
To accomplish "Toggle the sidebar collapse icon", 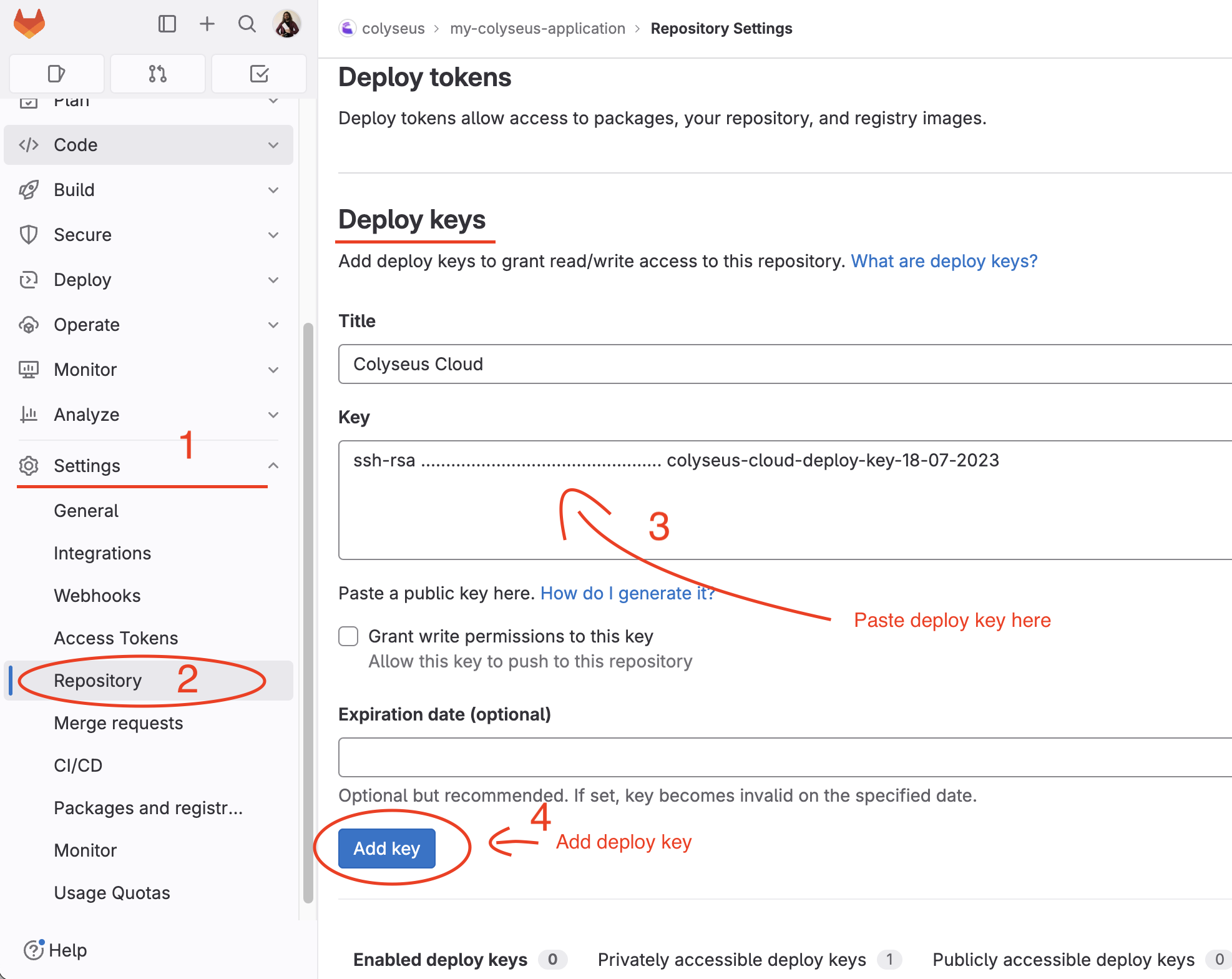I will [x=167, y=24].
